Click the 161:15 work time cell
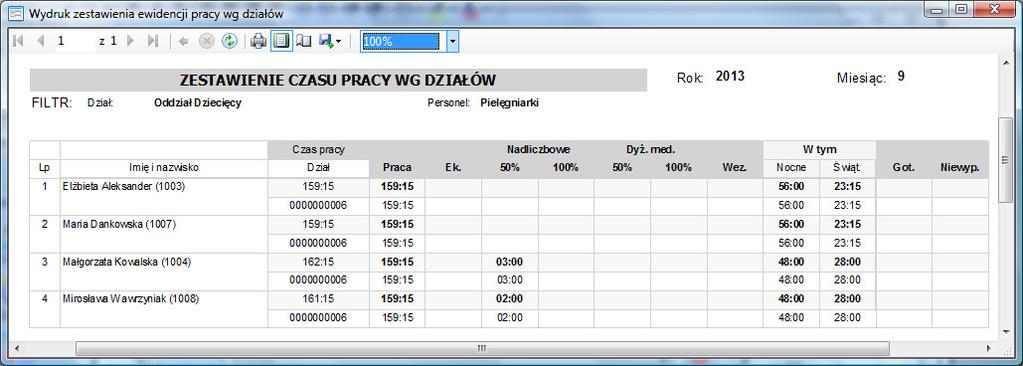The height and width of the screenshot is (366, 1023). (x=318, y=299)
